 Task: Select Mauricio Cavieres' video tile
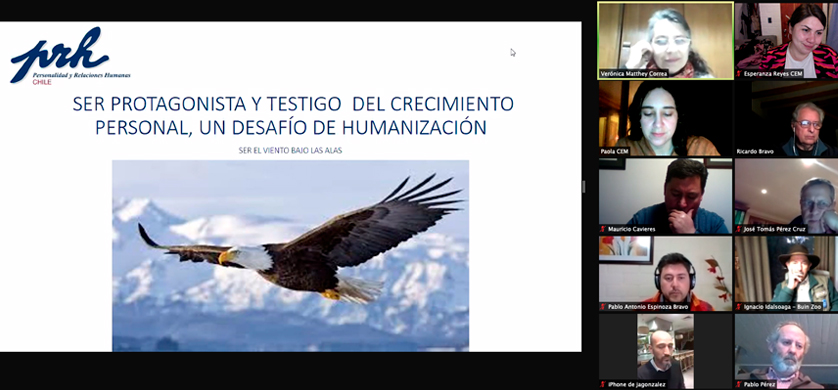pos(665,196)
